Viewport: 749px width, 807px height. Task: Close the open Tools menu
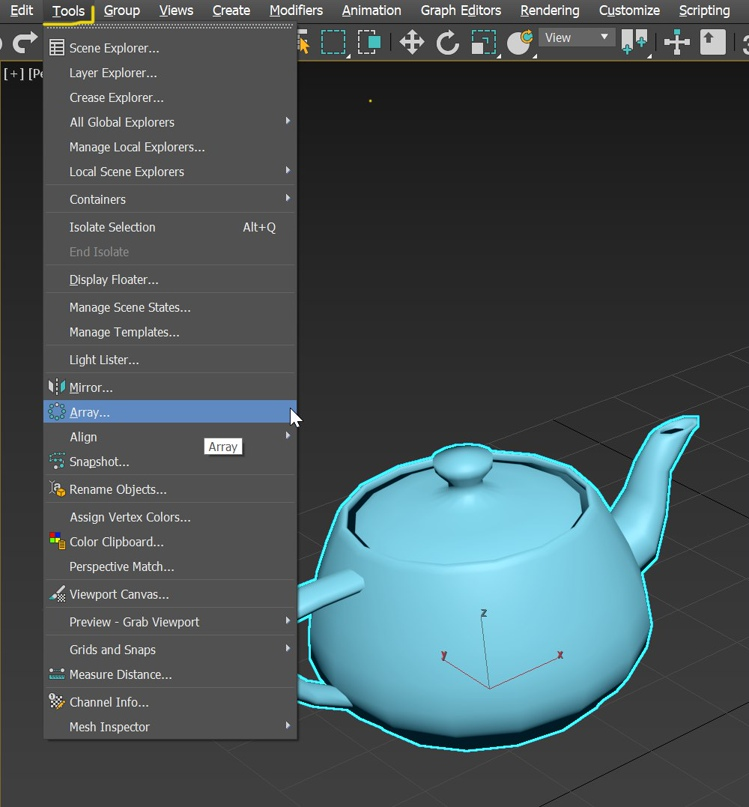pyautogui.click(x=68, y=11)
